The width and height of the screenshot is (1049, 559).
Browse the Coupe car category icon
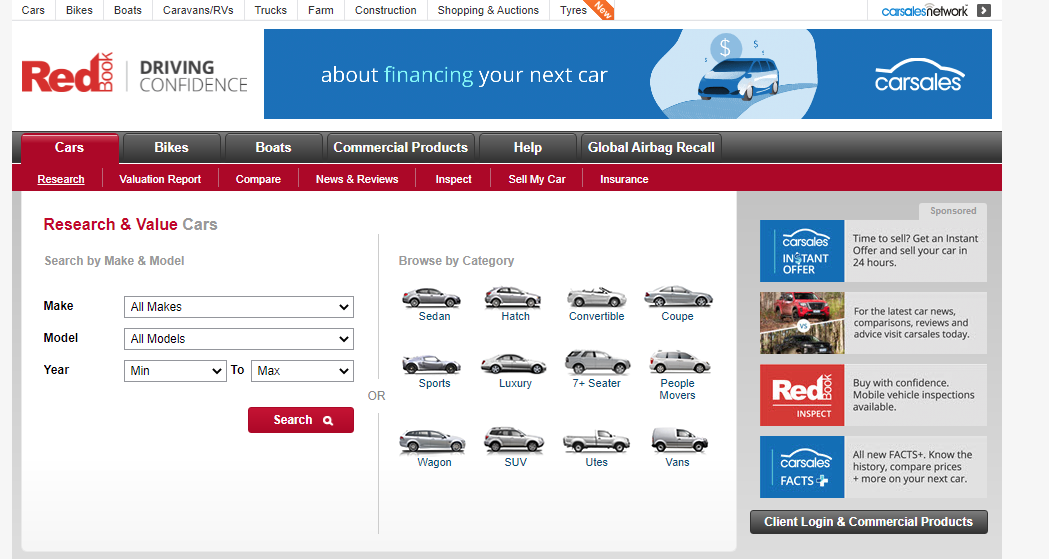point(678,296)
